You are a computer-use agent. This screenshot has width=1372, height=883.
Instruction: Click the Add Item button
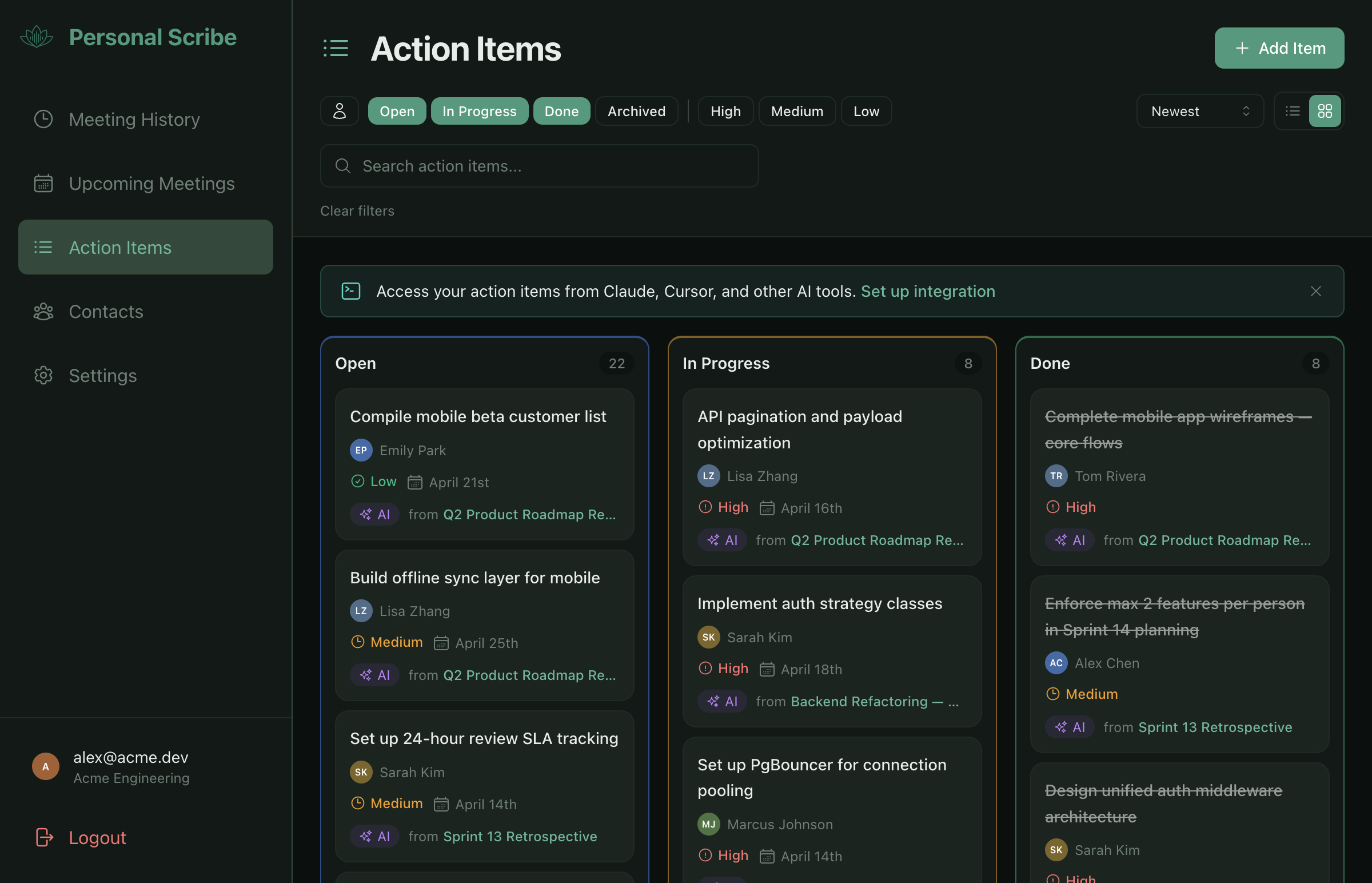click(1279, 48)
